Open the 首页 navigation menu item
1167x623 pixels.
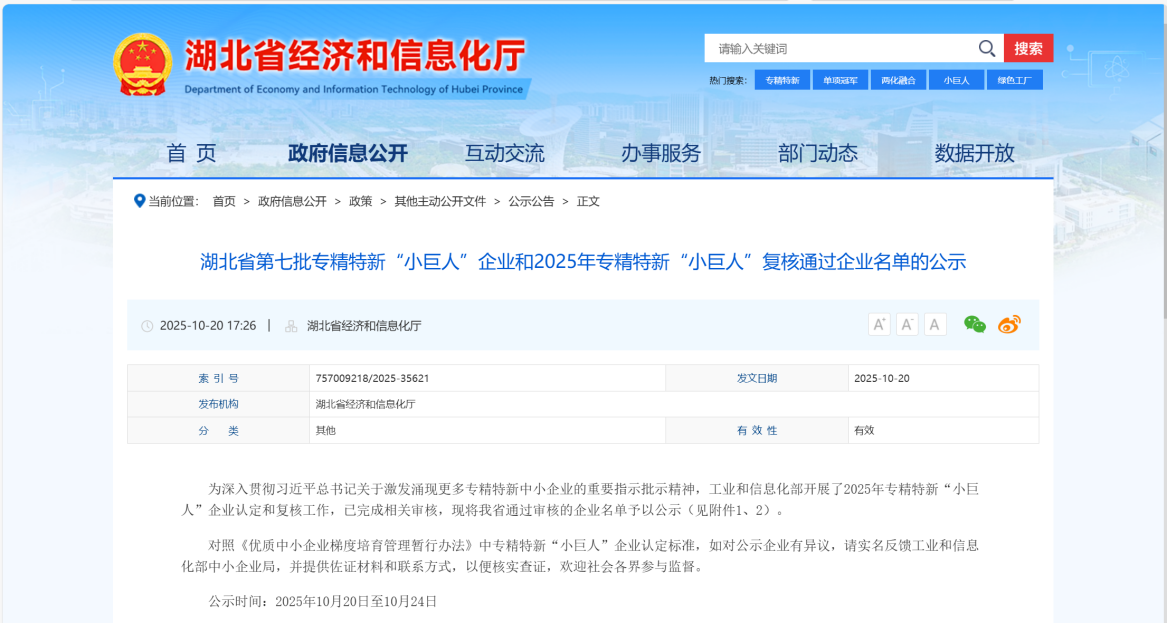pyautogui.click(x=191, y=153)
